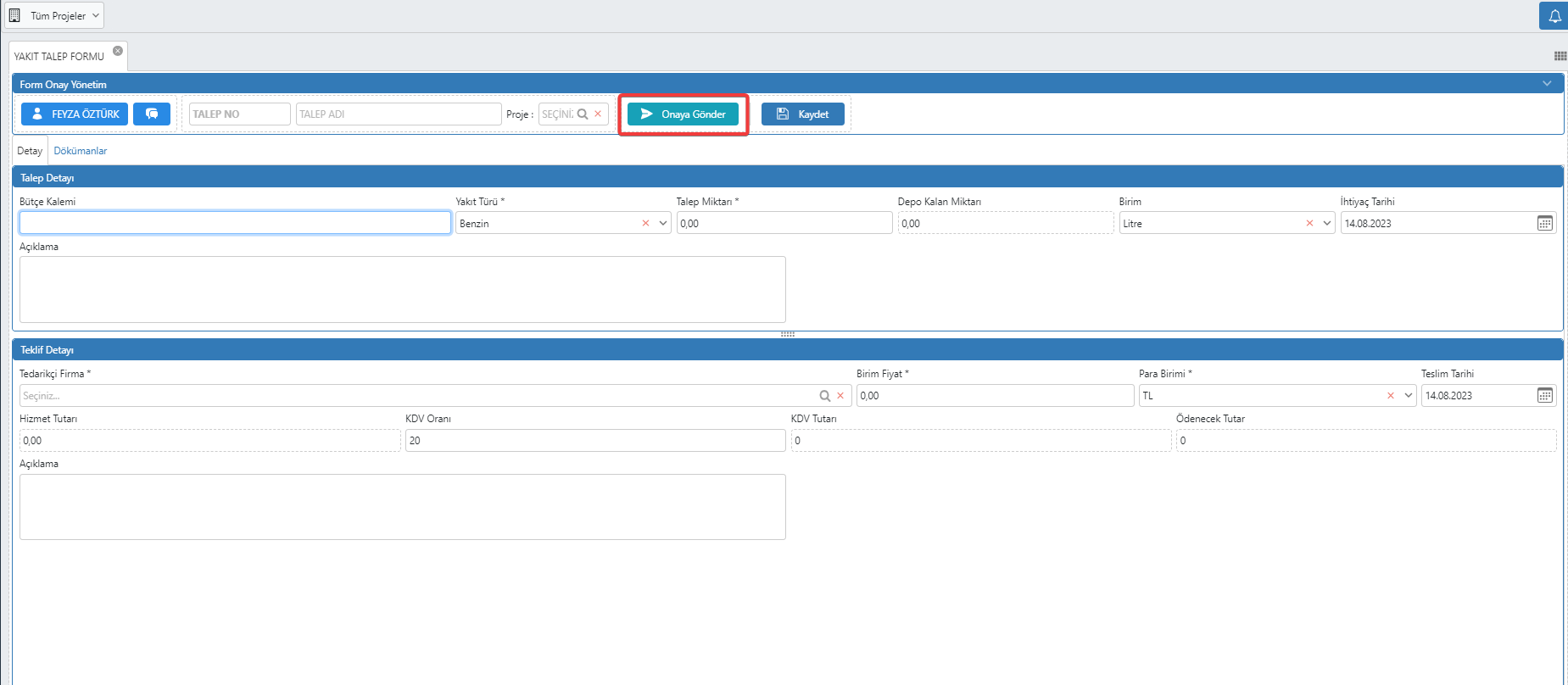Switch to the Dökümanlar tab
This screenshot has width=1568, height=685.
pyautogui.click(x=81, y=151)
